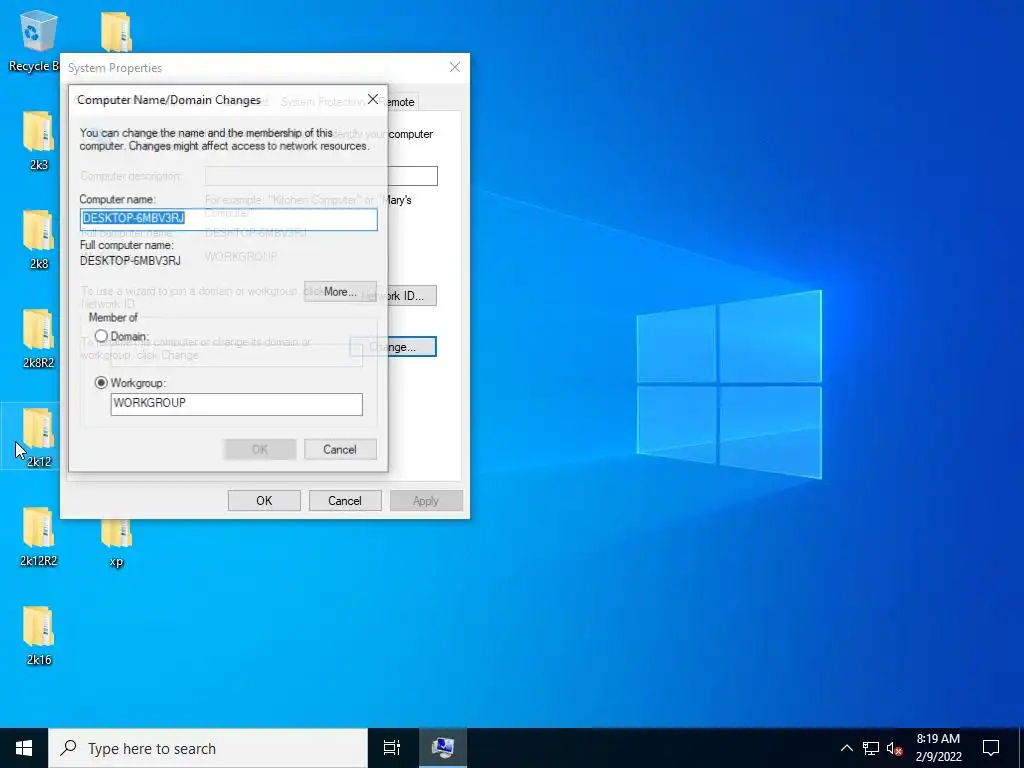Viewport: 1024px width, 768px height.
Task: Open the notification center icon
Action: point(991,748)
